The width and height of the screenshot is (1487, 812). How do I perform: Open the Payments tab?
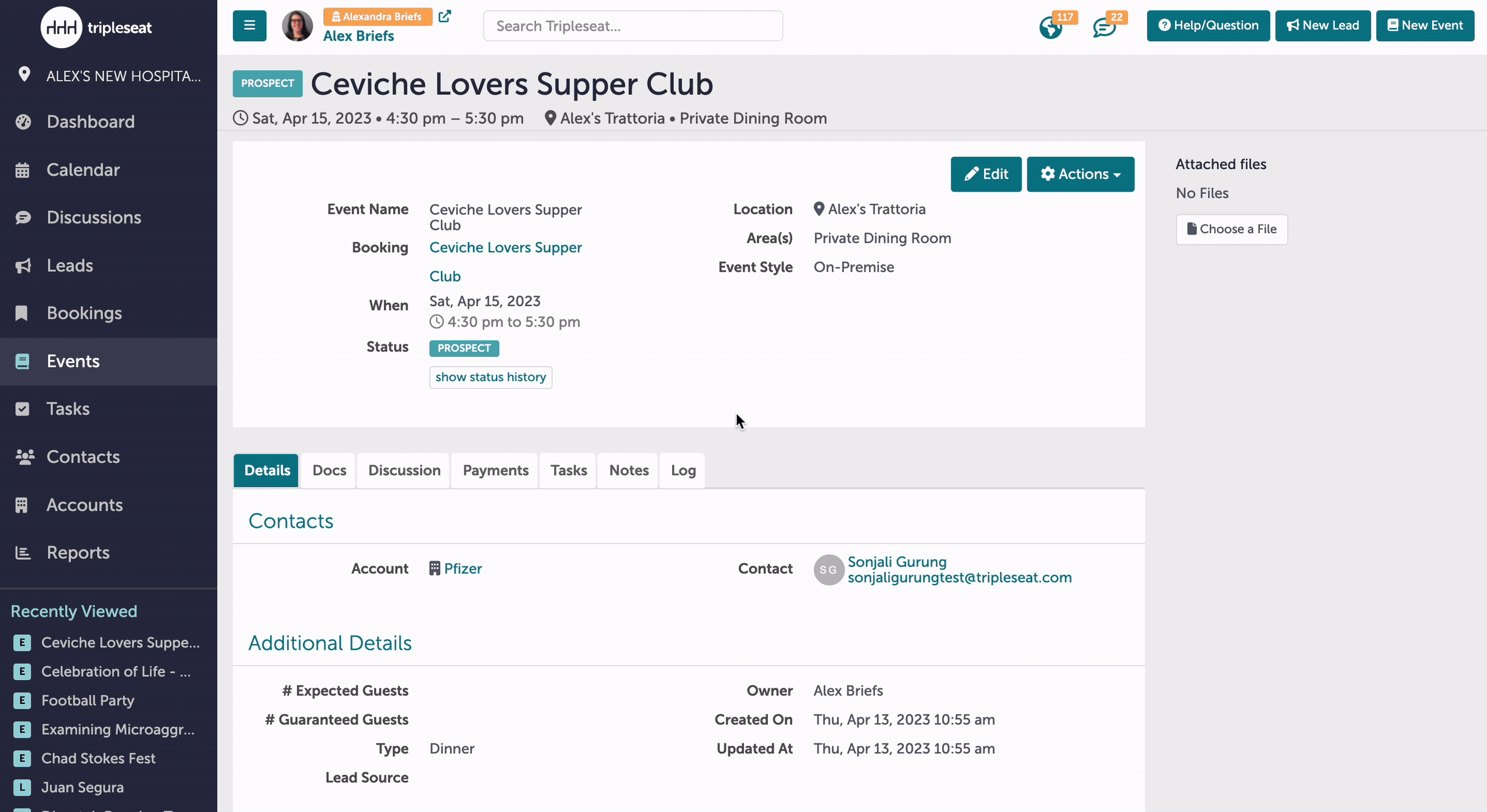pyautogui.click(x=495, y=470)
